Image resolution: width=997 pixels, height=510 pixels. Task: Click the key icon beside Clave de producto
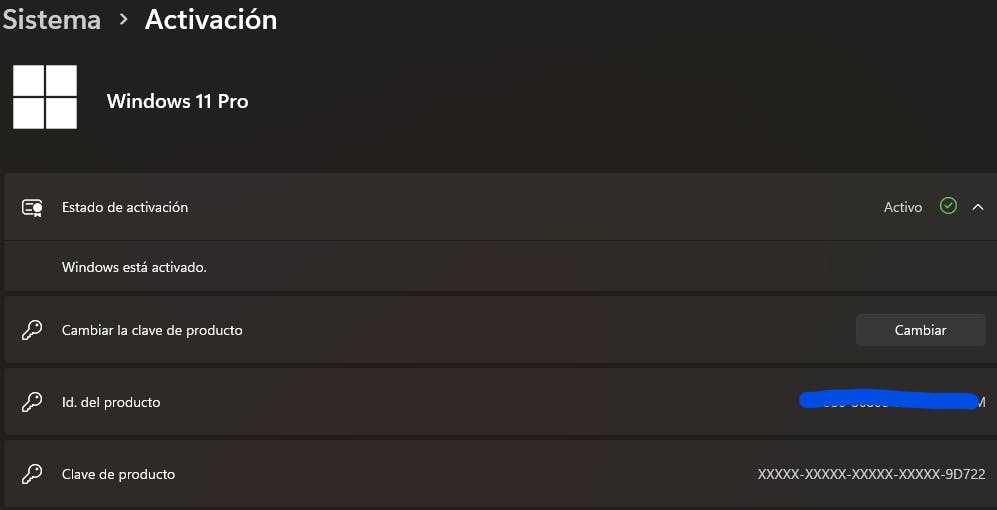click(32, 474)
